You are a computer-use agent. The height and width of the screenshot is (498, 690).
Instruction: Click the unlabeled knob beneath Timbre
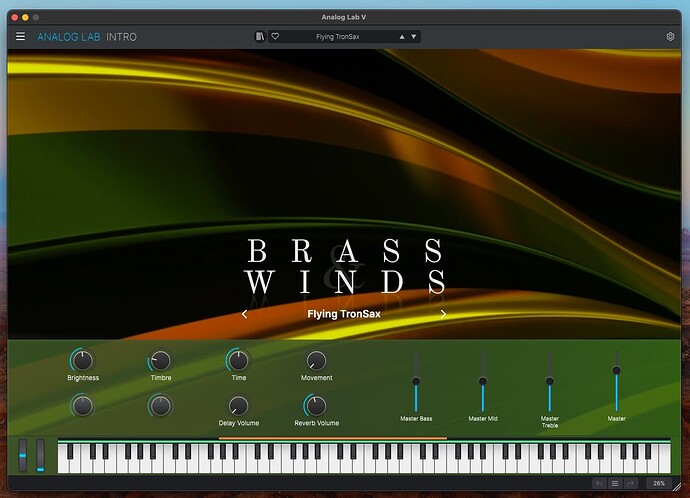161,406
